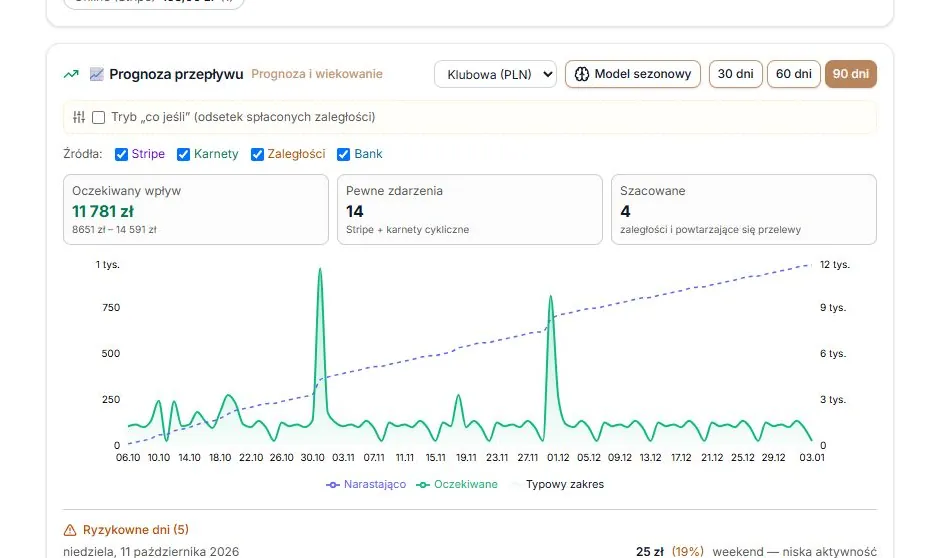
Task: Click the Typowy zakres legend entry
Action: click(x=558, y=484)
